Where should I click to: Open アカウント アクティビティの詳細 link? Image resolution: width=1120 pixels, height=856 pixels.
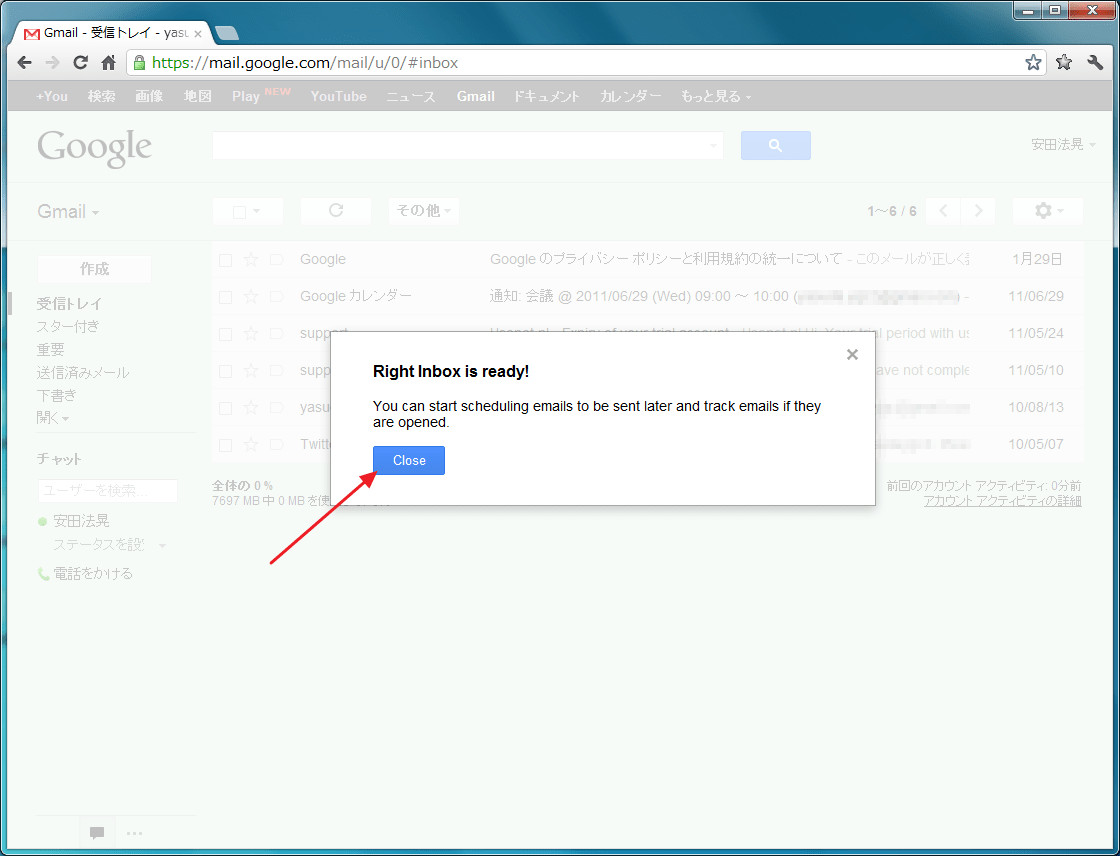point(1001,501)
